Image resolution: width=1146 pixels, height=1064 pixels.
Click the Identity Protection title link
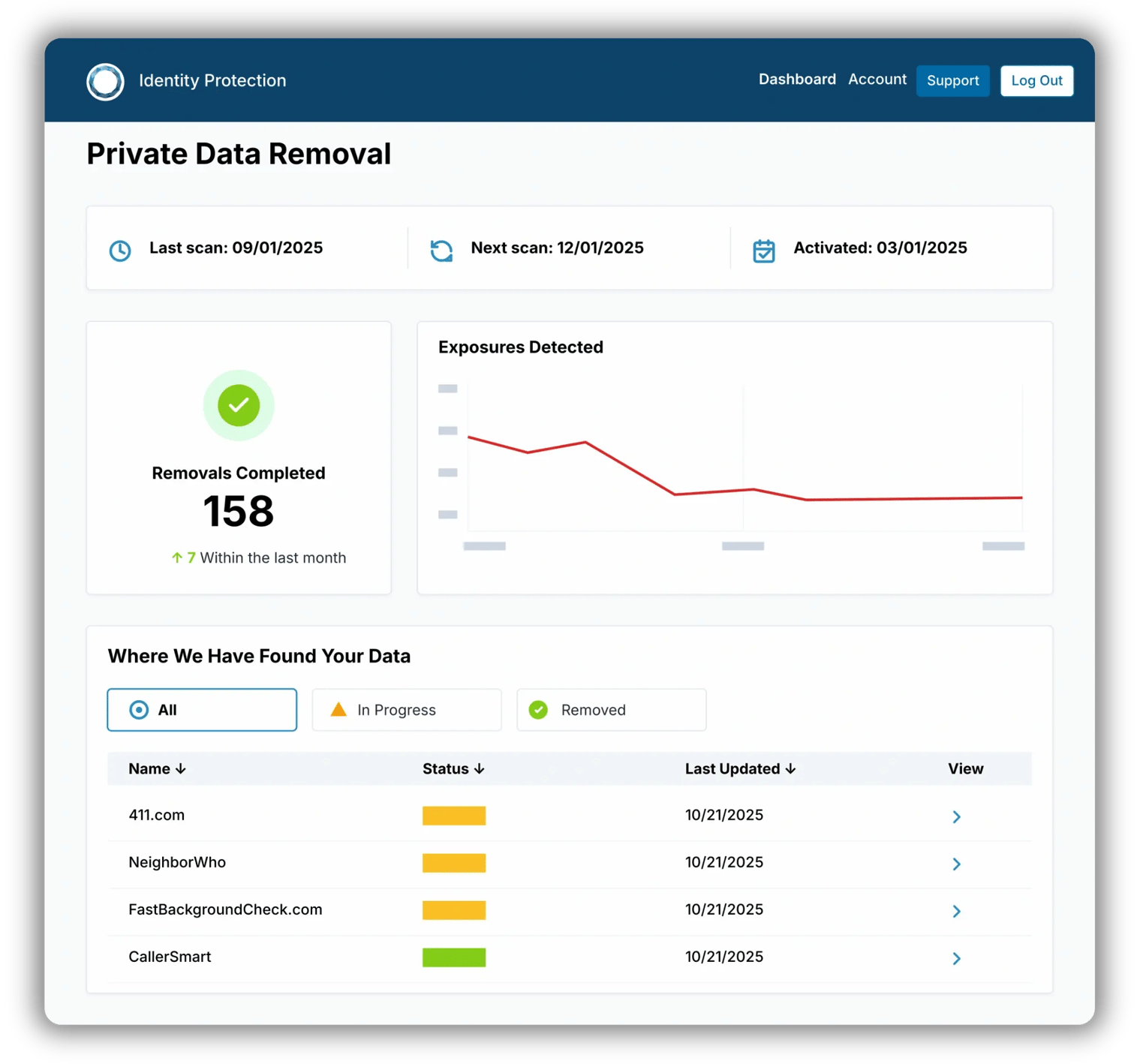pyautogui.click(x=212, y=80)
